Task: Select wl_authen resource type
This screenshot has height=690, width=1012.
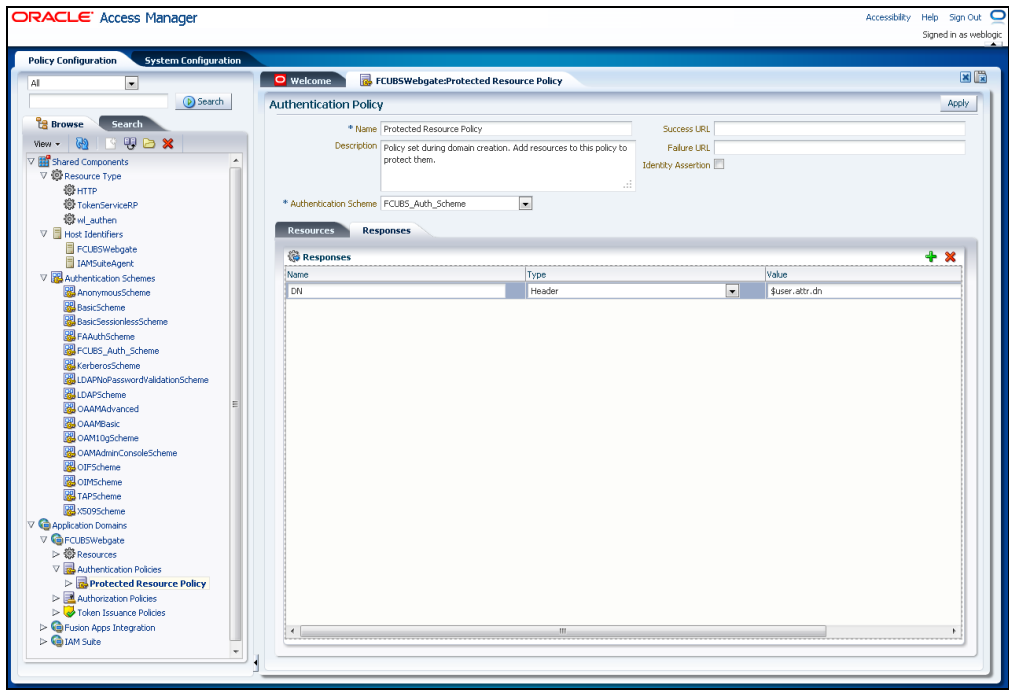Action: (97, 220)
